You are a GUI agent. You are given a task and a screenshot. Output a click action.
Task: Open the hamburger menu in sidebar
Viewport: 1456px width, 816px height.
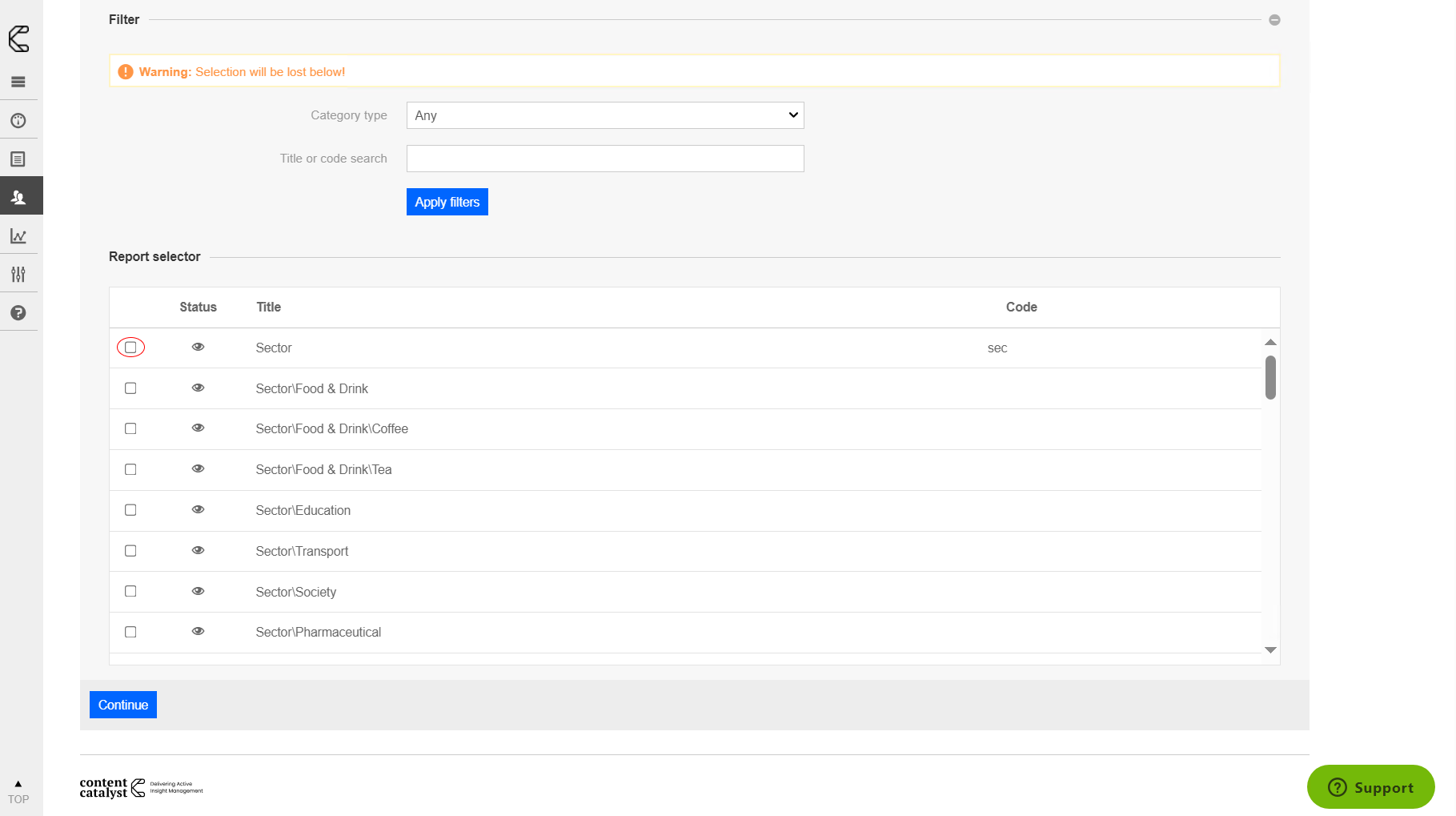click(18, 82)
